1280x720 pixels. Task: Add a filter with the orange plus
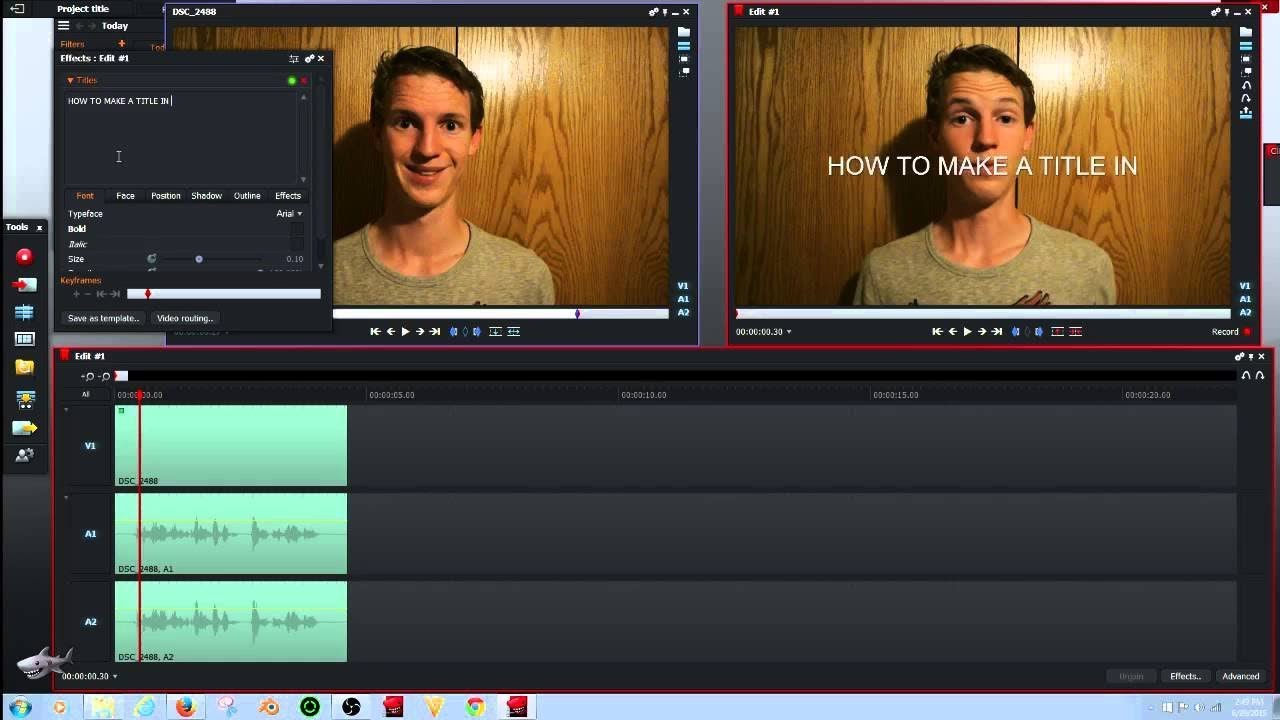coord(122,44)
